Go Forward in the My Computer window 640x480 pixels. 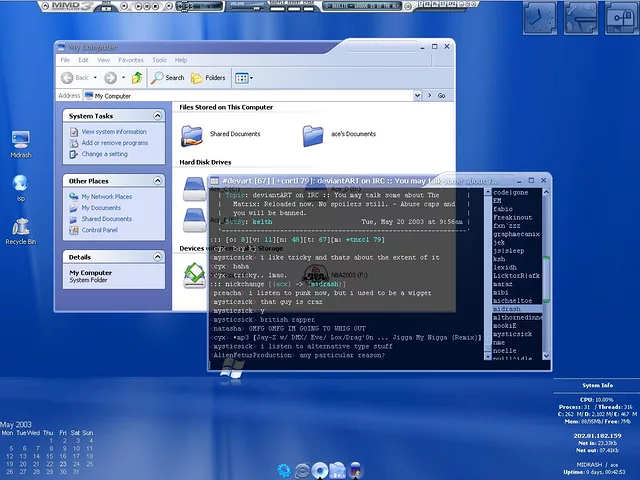tap(110, 78)
